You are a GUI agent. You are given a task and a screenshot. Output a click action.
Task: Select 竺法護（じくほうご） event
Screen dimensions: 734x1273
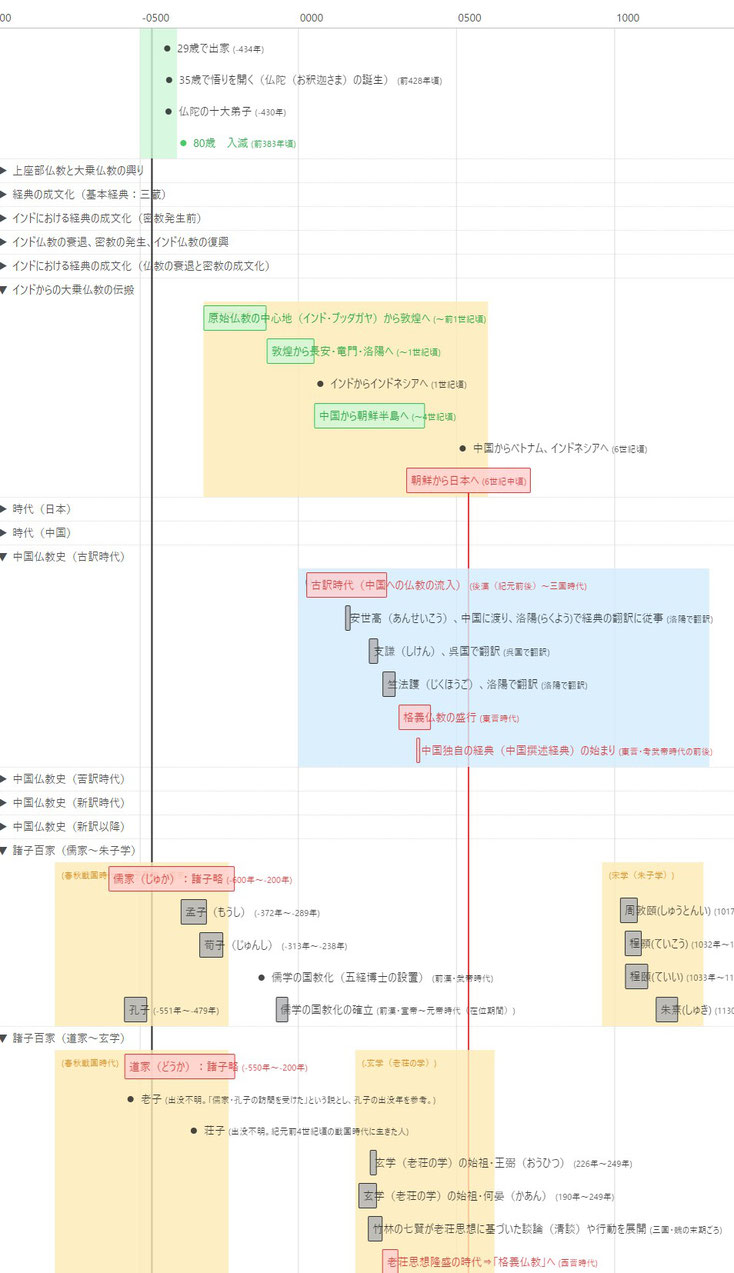coord(389,684)
